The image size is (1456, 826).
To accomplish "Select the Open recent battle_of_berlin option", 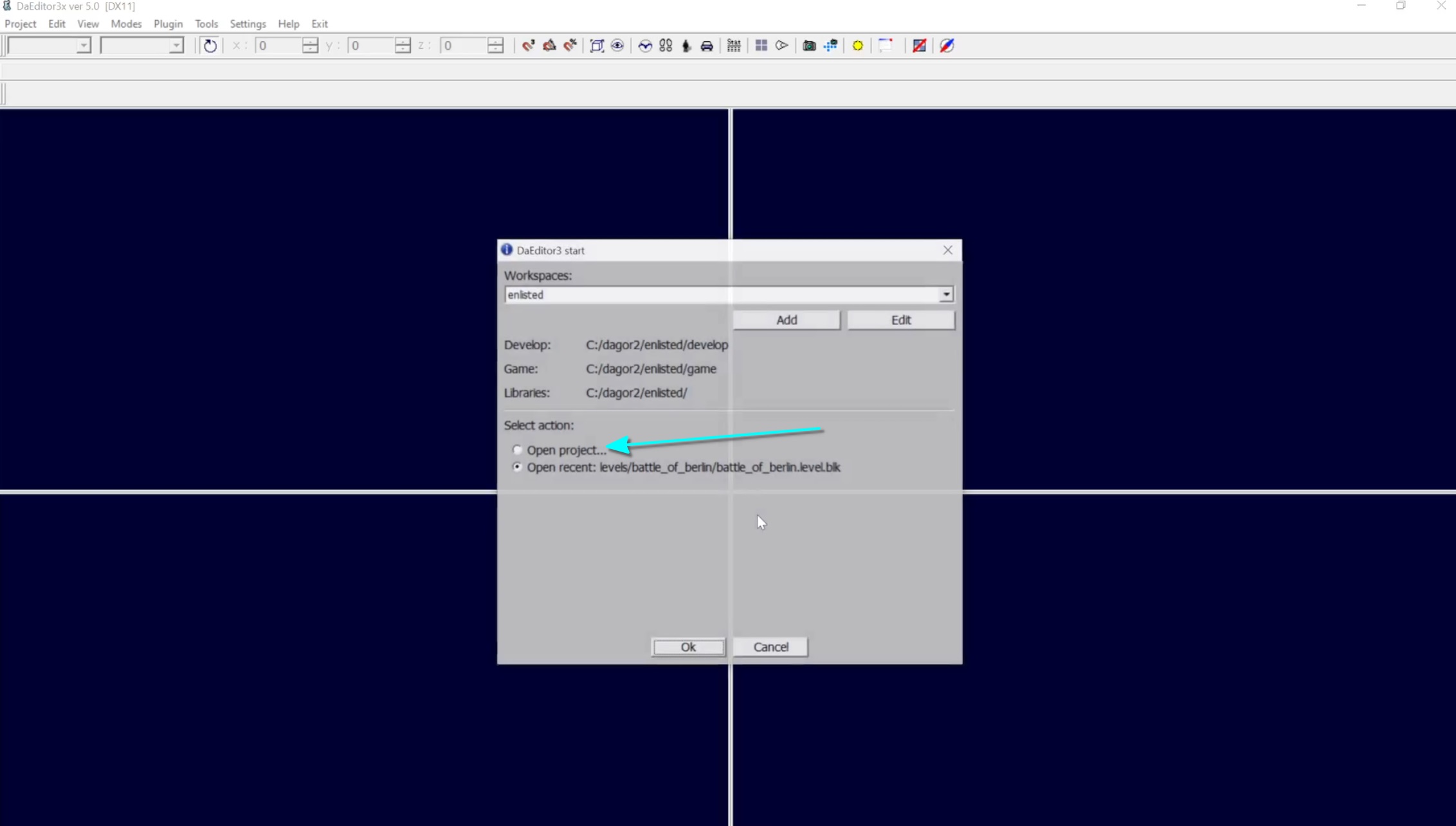I will 517,467.
